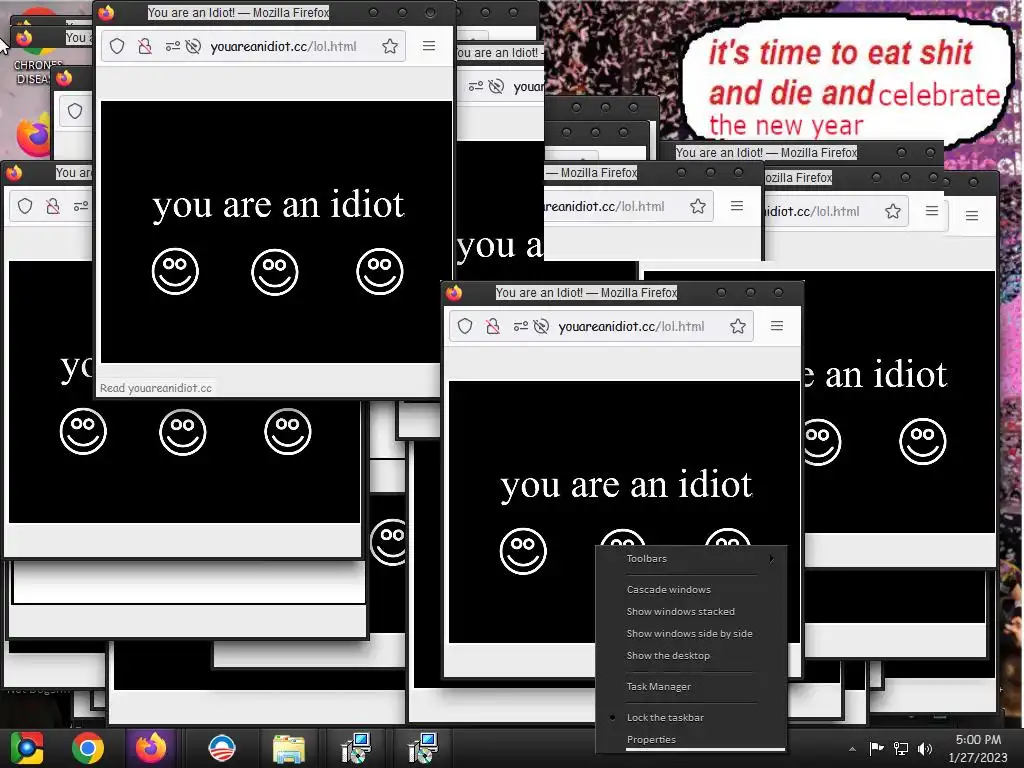
Task: Click the bookmark star in the Firefox window showing the context menu
Action: 738,326
